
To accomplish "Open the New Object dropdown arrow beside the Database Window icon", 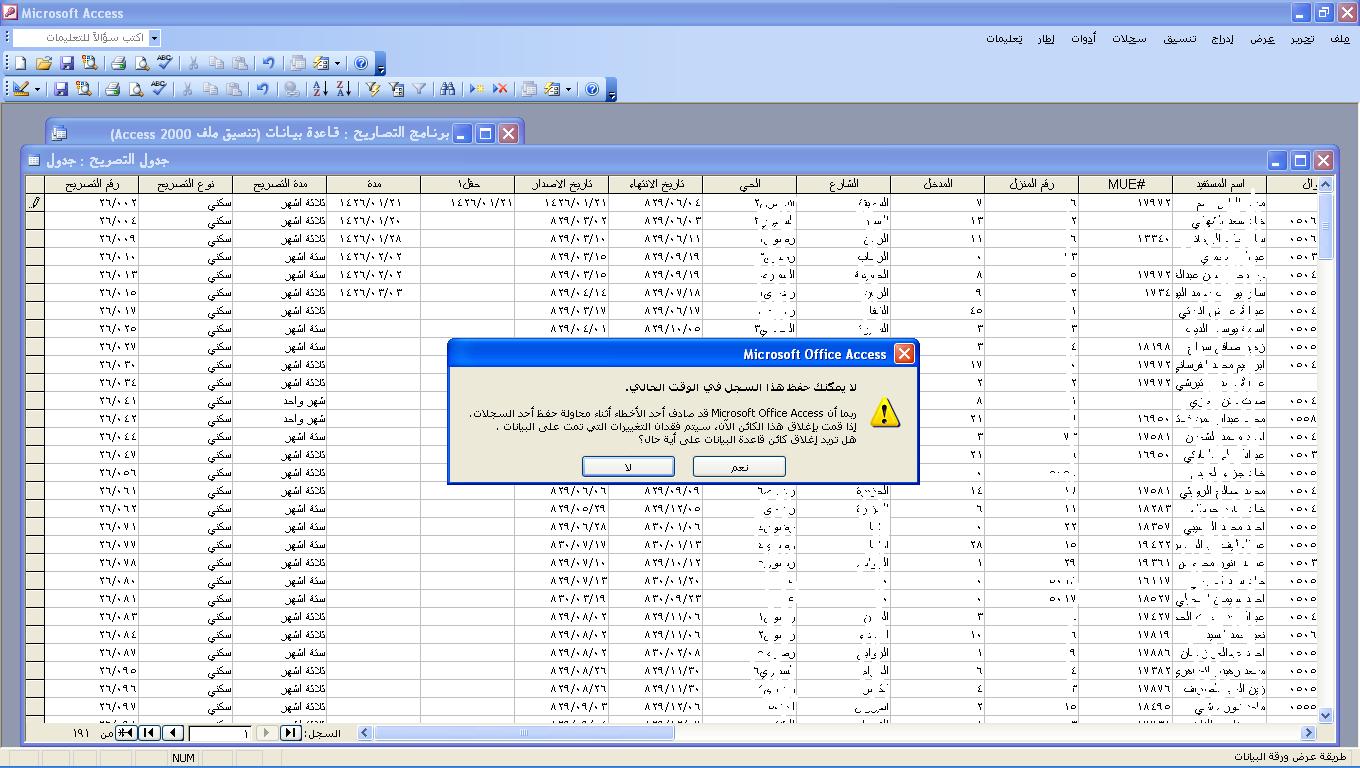I will coord(568,89).
